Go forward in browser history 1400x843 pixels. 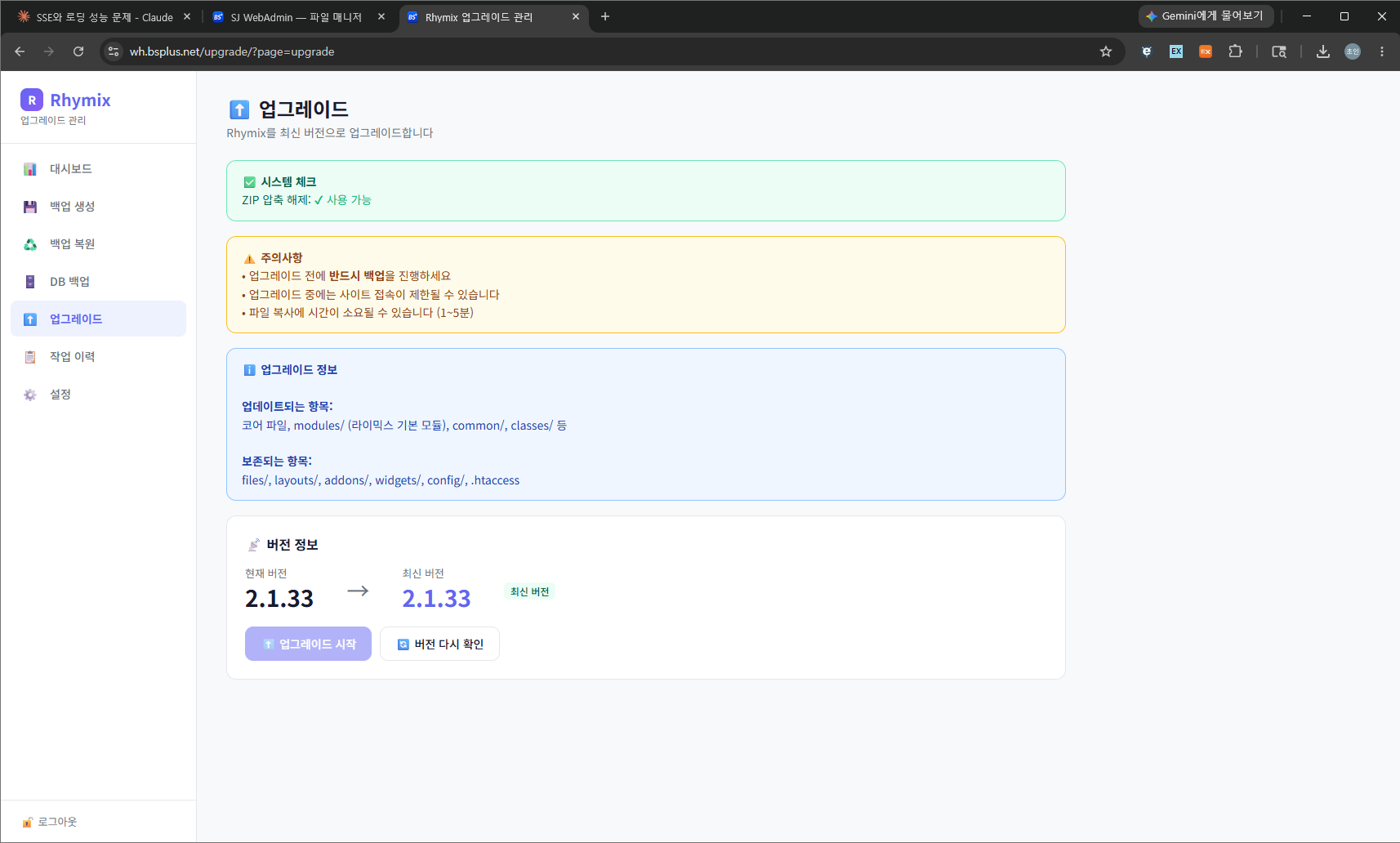49,51
